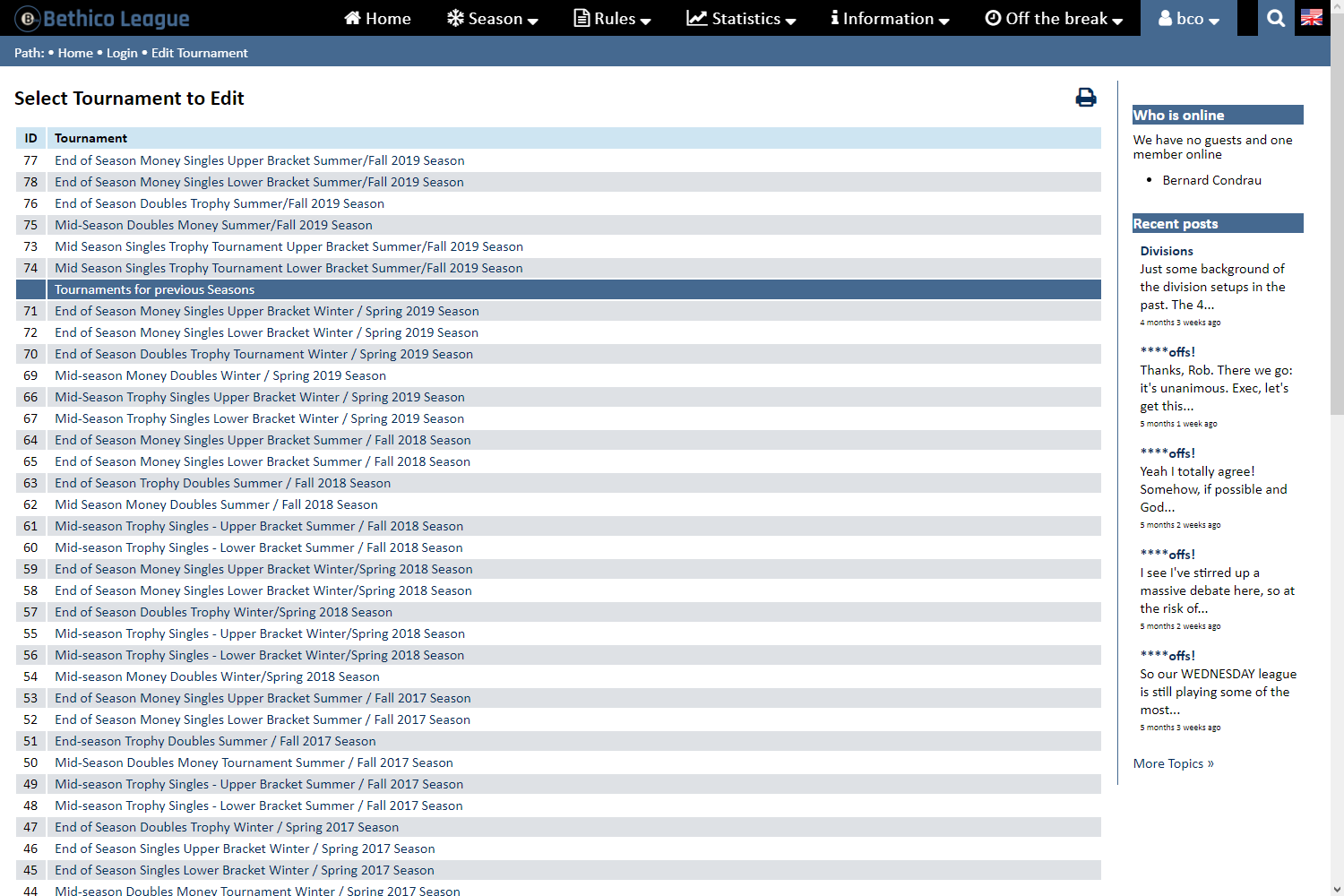1344x896 pixels.
Task: Open tournament 77 End of Season Money Singles Upper
Action: pos(259,160)
